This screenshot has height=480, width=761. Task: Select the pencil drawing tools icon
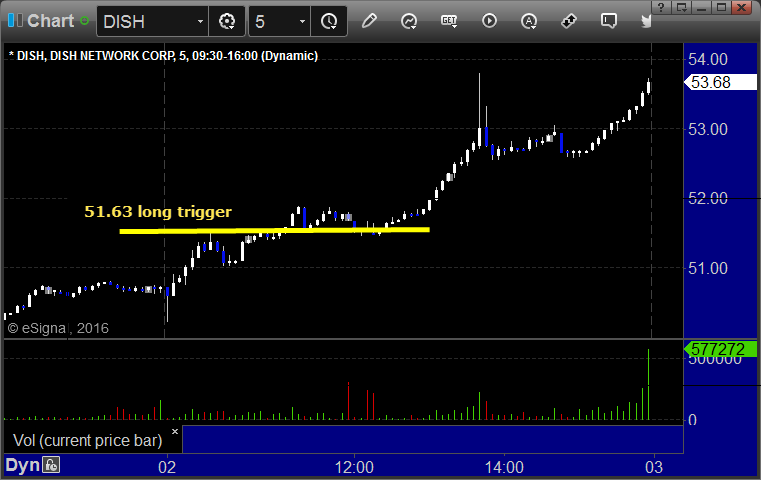[369, 21]
